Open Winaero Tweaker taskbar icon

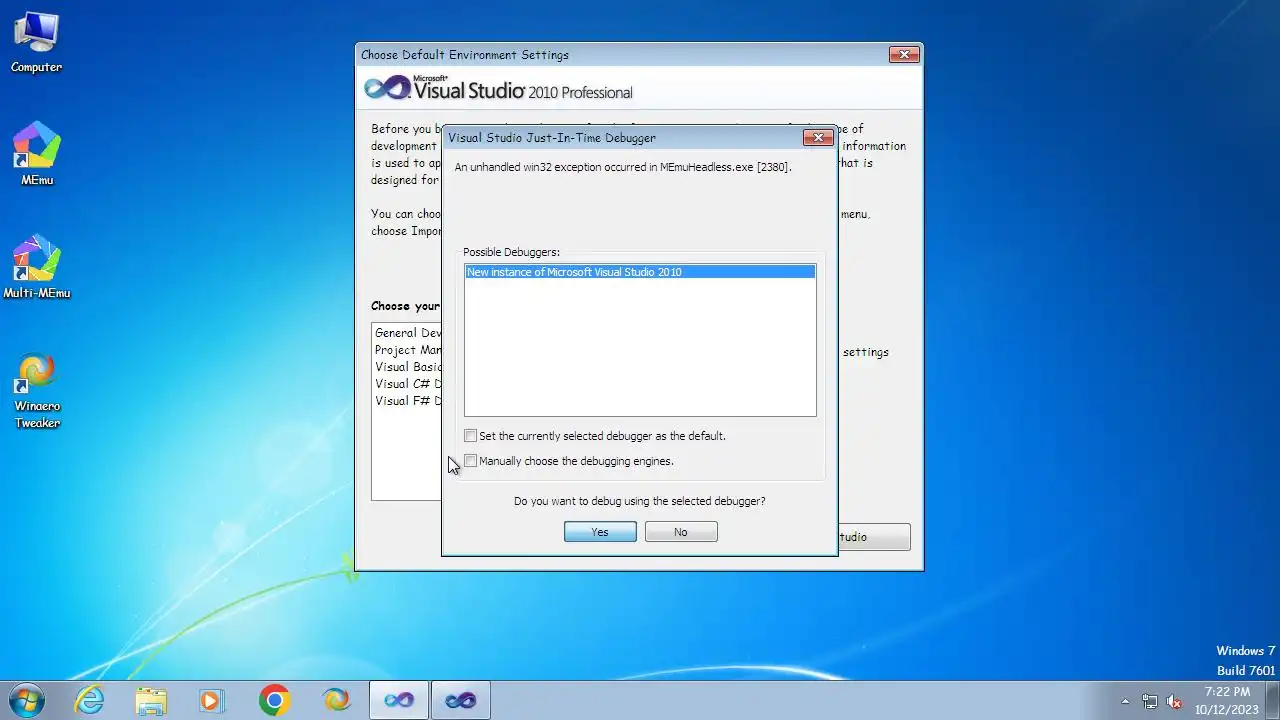tap(337, 700)
